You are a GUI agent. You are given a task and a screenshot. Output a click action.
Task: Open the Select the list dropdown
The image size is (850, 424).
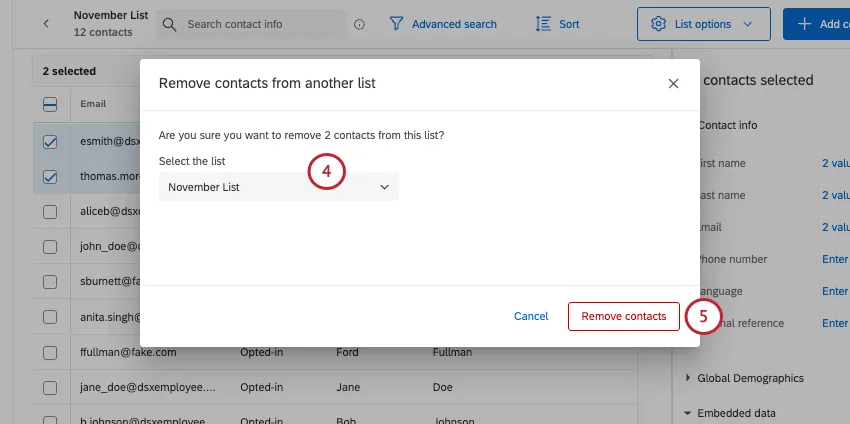click(278, 187)
